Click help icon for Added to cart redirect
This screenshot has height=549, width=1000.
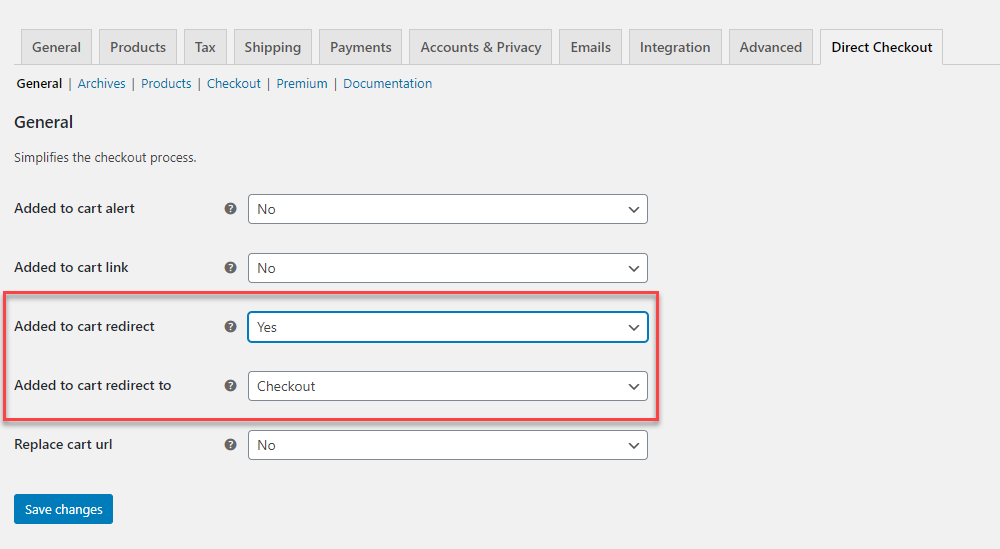tap(230, 326)
